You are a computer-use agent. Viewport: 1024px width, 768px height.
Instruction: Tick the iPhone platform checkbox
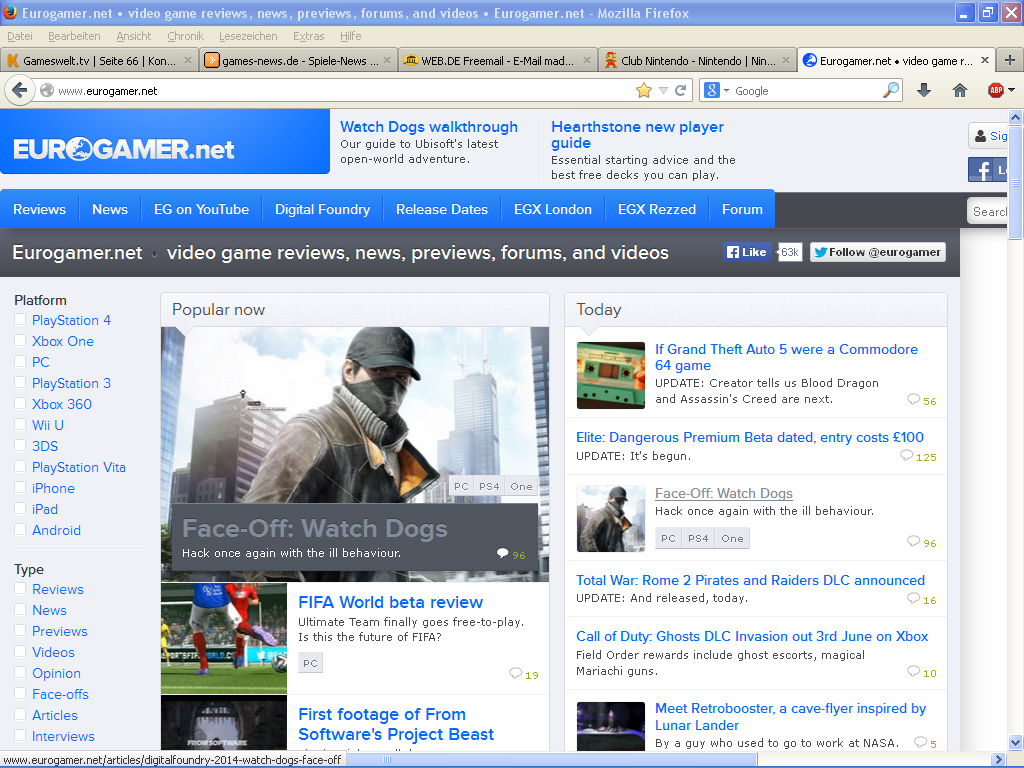[20, 487]
